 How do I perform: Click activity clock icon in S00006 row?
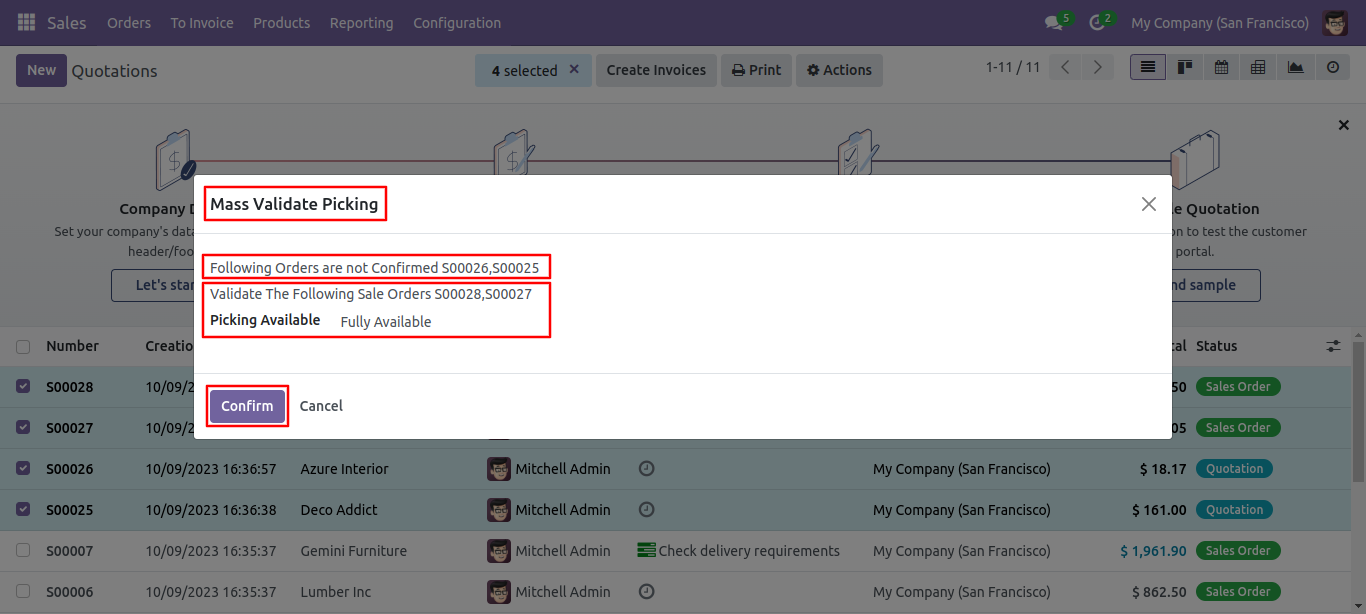646,591
